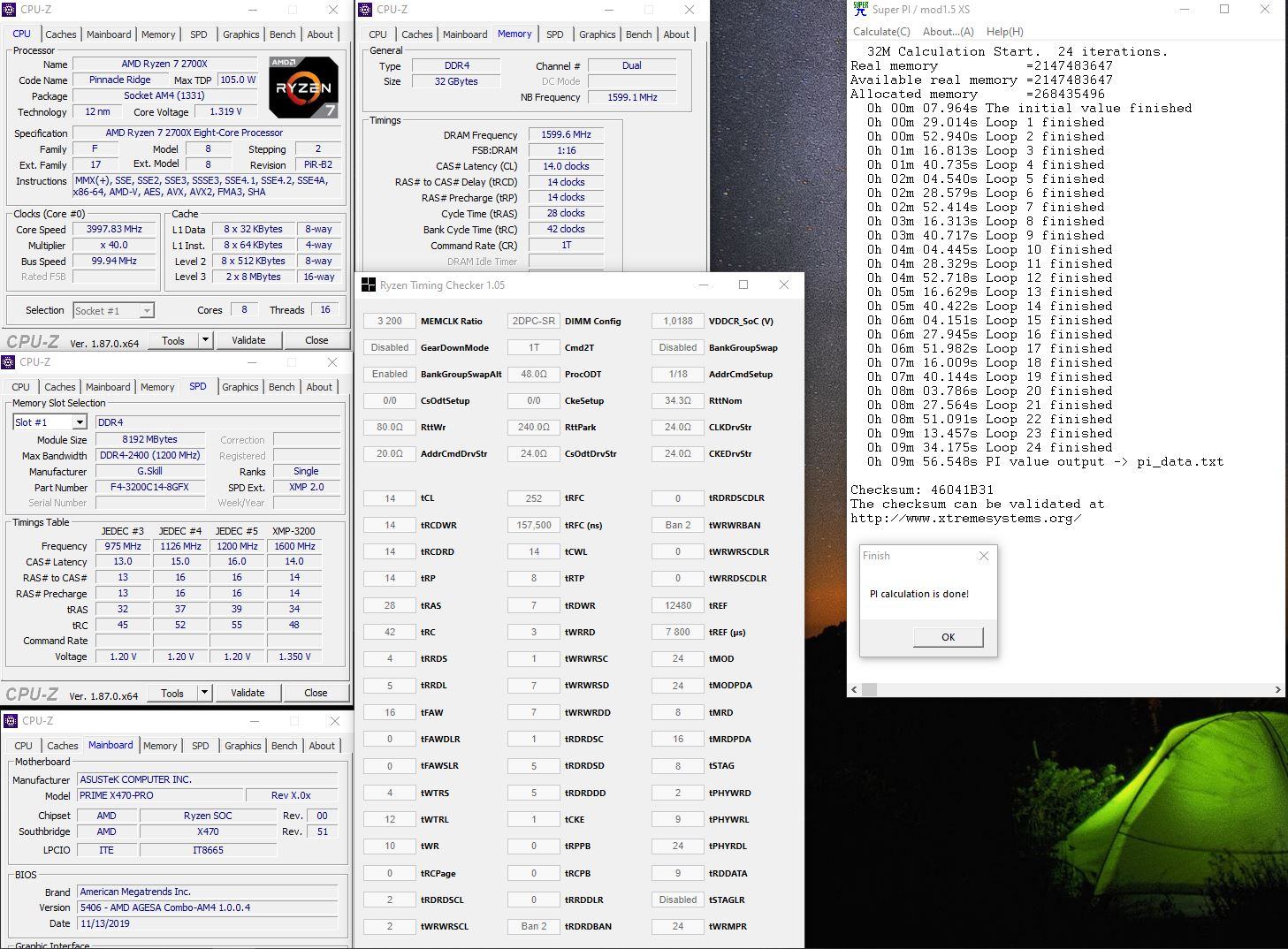Click the Tools button in CPU window
The width and height of the screenshot is (1288, 949).
click(x=173, y=340)
